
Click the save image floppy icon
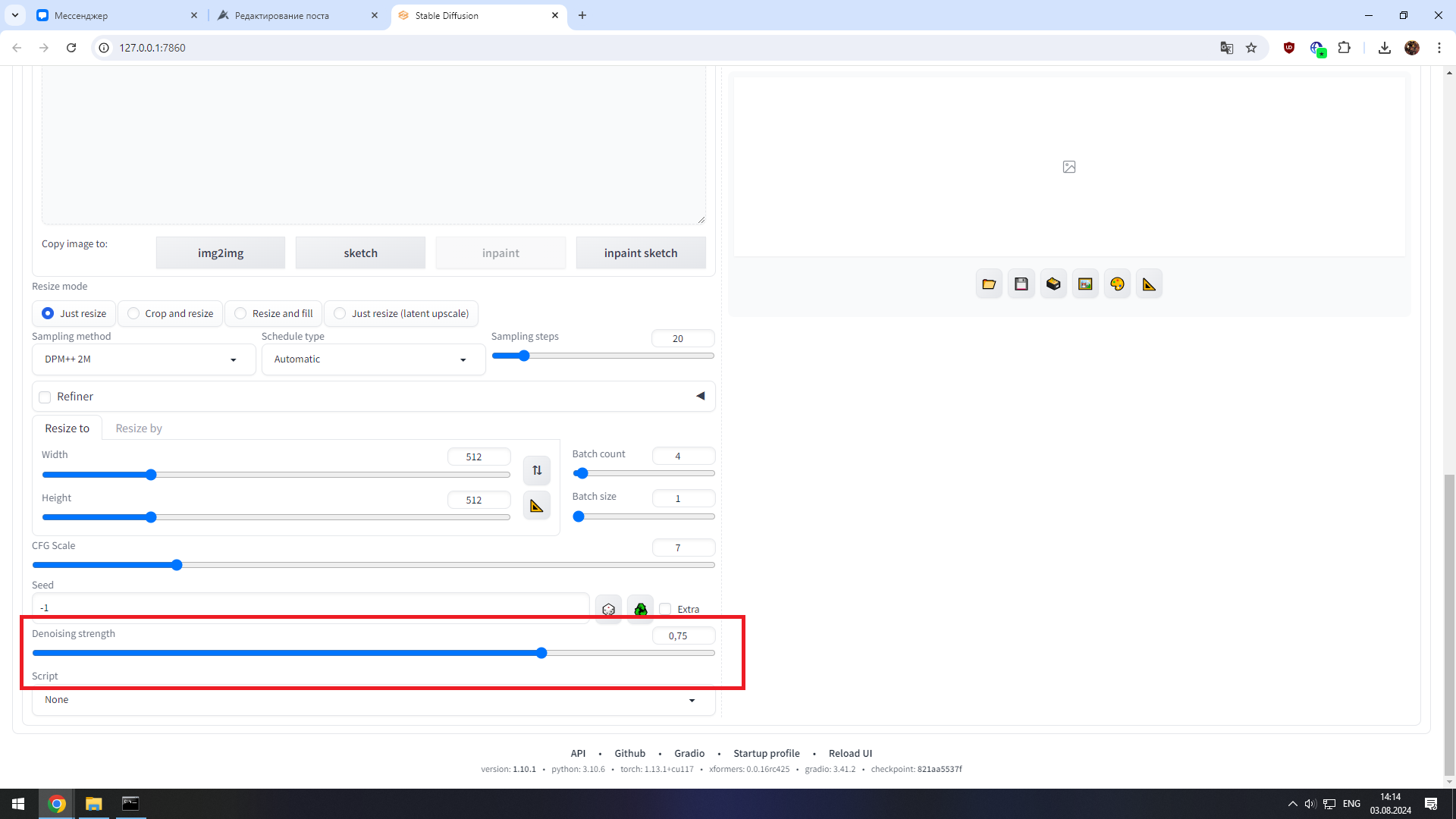coord(1021,284)
